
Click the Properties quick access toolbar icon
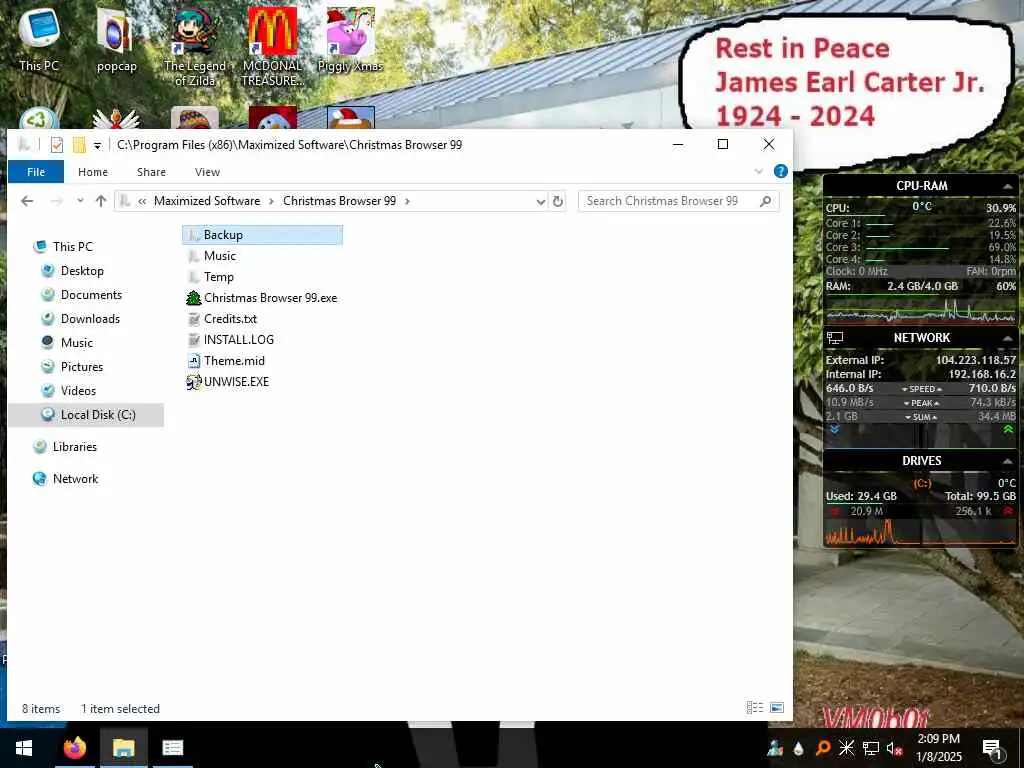[57, 144]
